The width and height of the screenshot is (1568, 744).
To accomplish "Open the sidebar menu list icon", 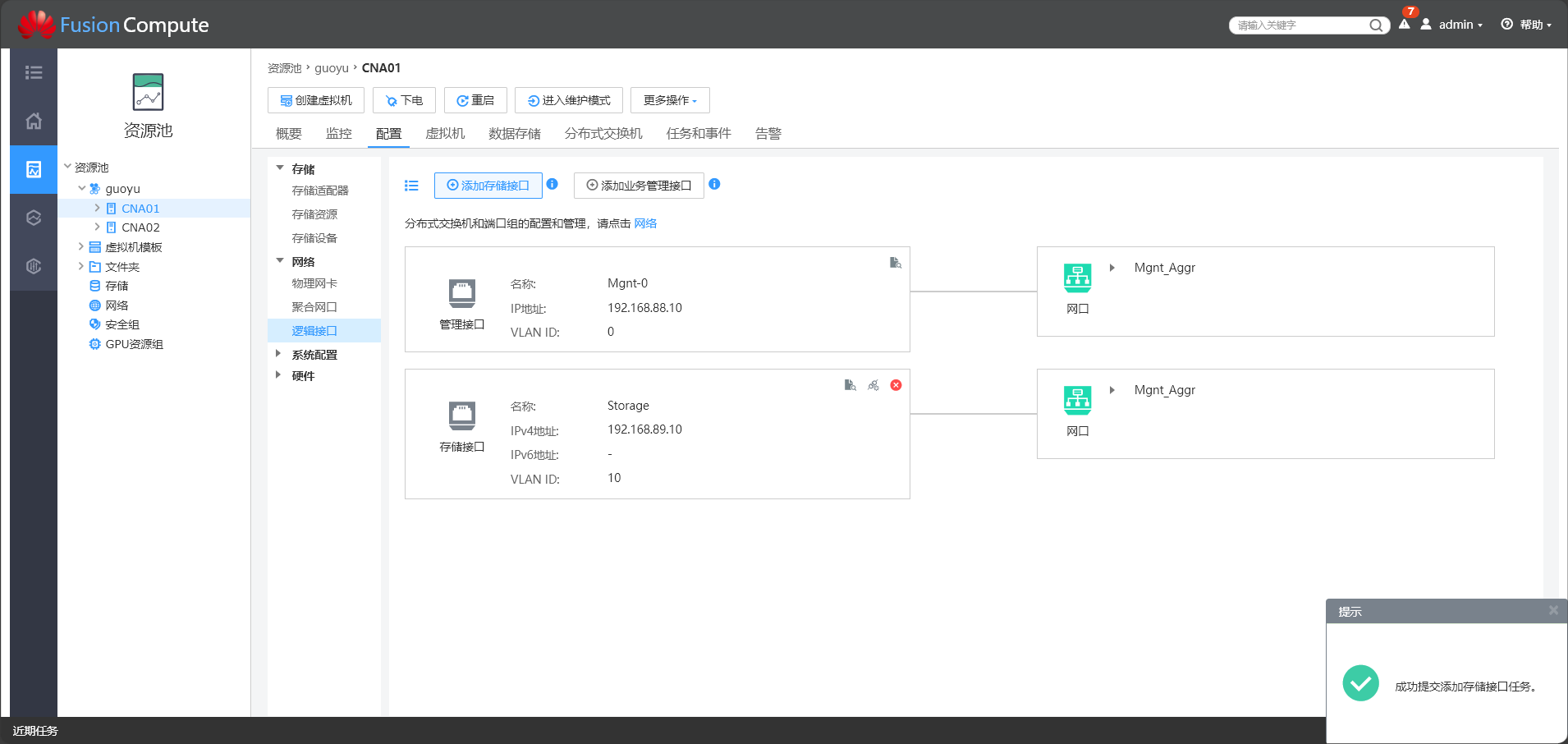I will click(34, 72).
